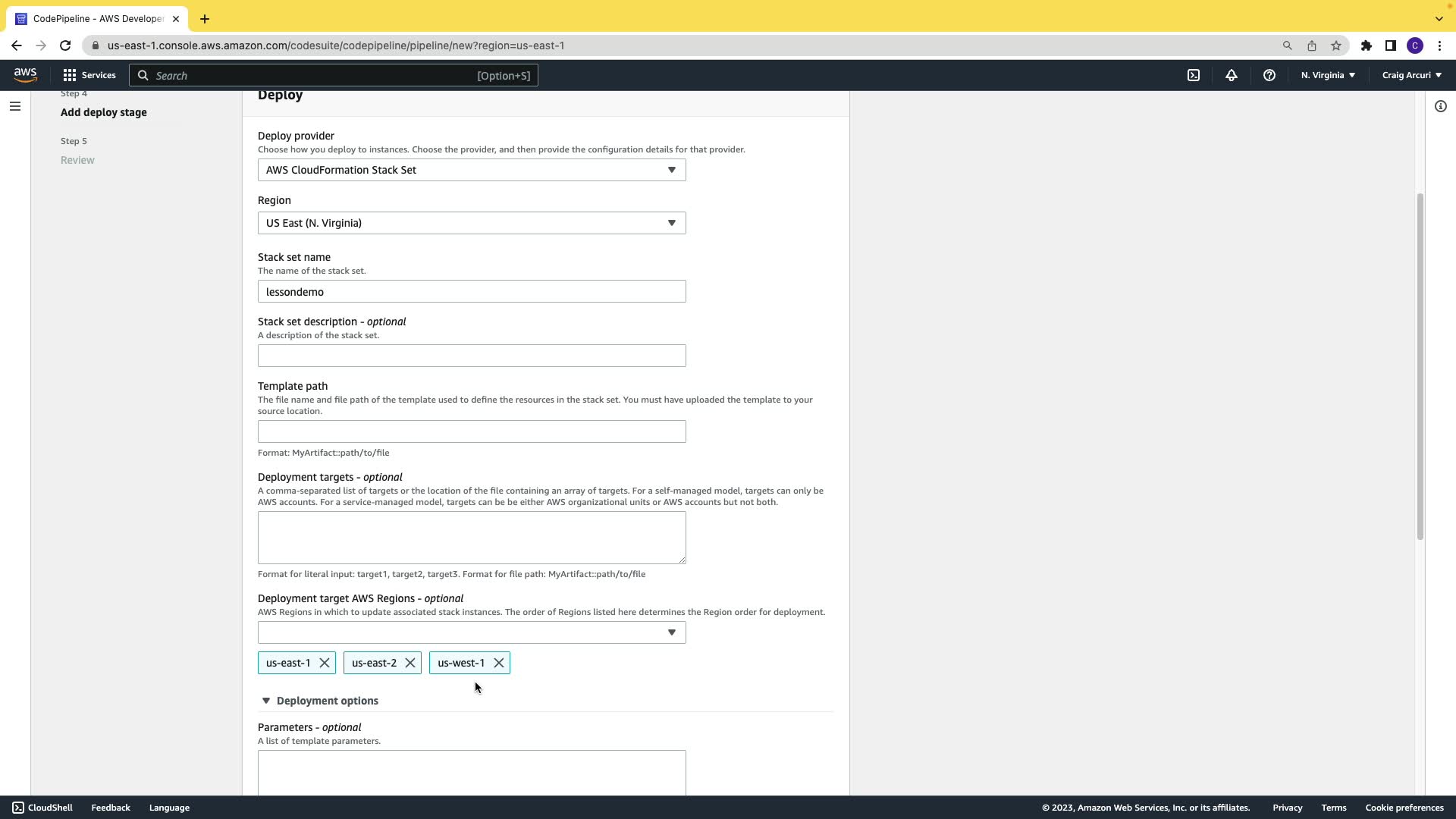Remove the us-east-1 region tag
Viewport: 1456px width, 819px height.
point(325,663)
